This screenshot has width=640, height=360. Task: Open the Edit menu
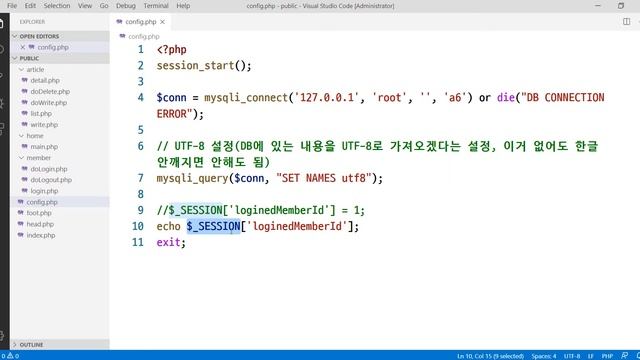[30, 6]
